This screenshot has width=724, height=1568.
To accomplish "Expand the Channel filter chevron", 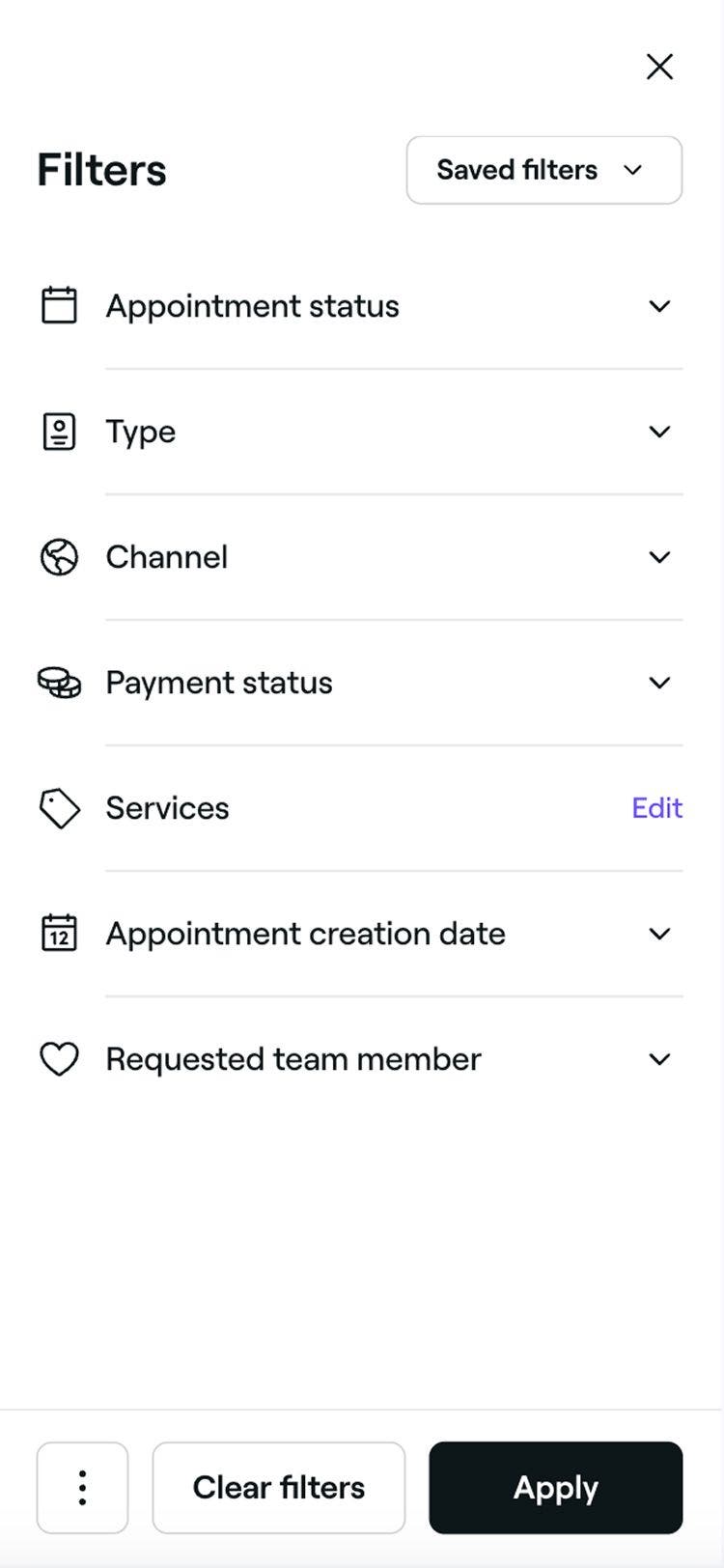I will click(x=659, y=557).
